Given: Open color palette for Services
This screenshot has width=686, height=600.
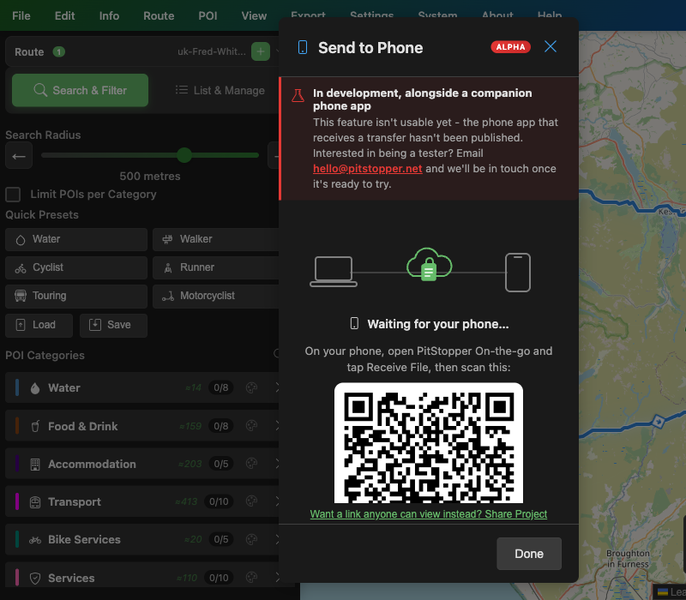Looking at the screenshot, I should (252, 578).
